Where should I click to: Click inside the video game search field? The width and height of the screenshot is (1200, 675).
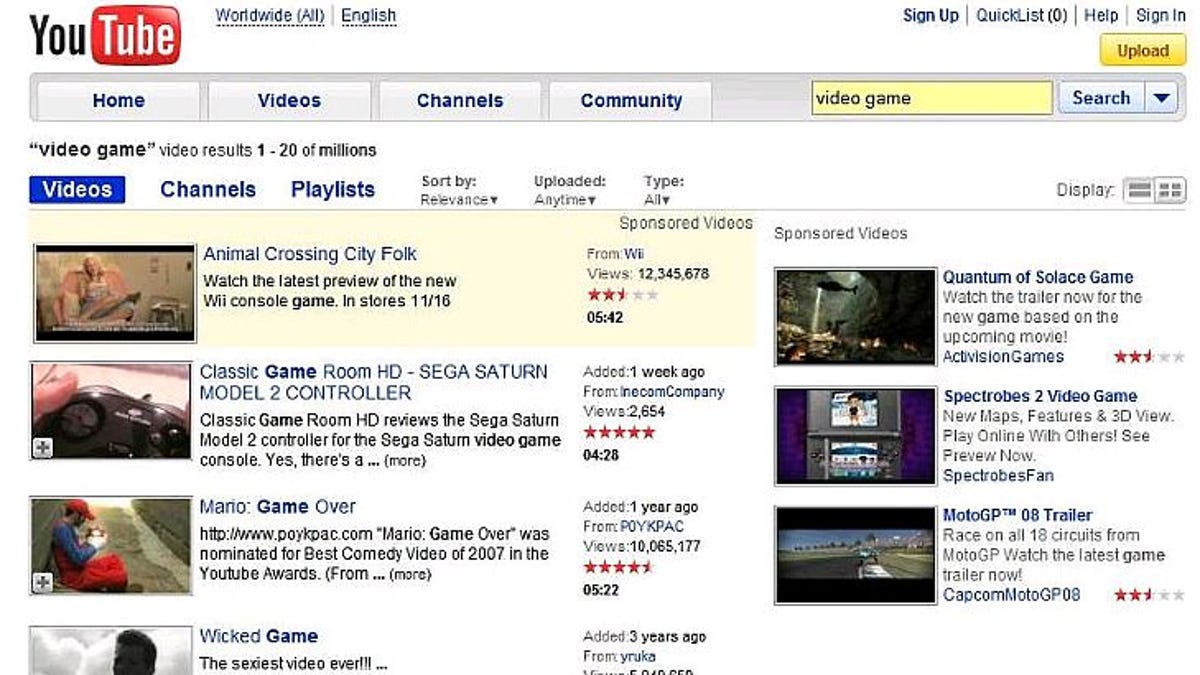[930, 98]
